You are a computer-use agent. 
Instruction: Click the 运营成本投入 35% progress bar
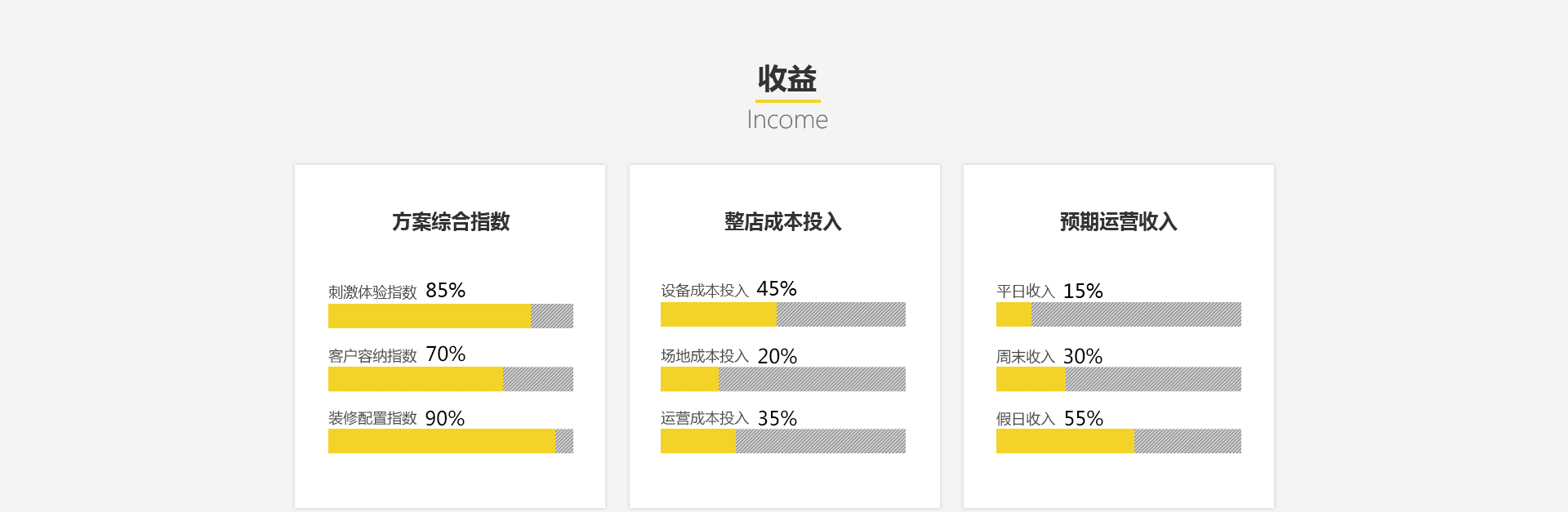pos(783,441)
